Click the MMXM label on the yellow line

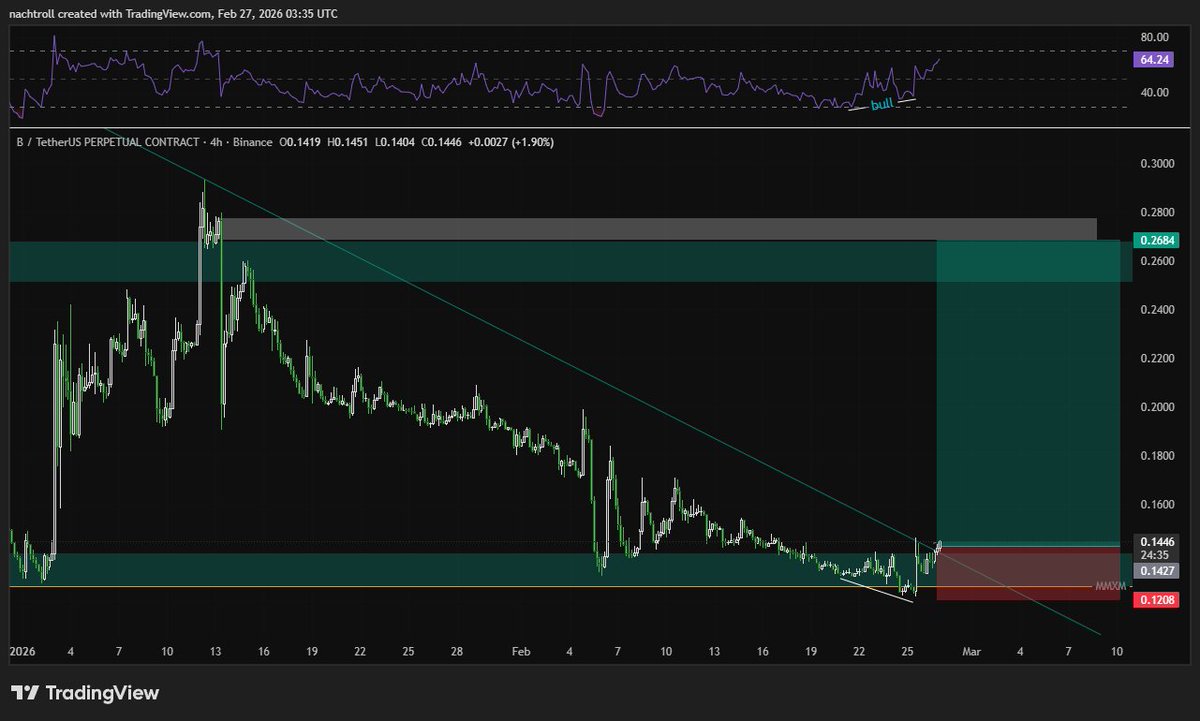(1110, 586)
